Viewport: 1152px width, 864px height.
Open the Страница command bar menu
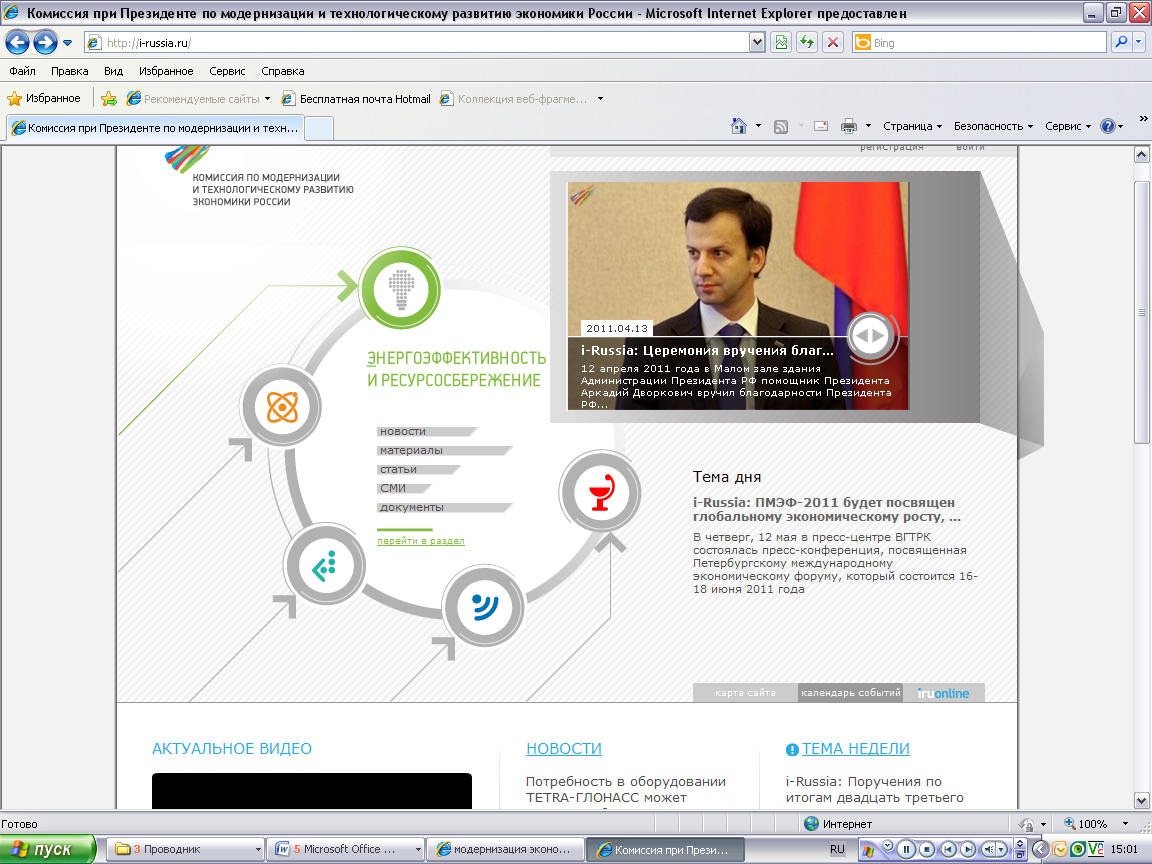click(x=912, y=126)
